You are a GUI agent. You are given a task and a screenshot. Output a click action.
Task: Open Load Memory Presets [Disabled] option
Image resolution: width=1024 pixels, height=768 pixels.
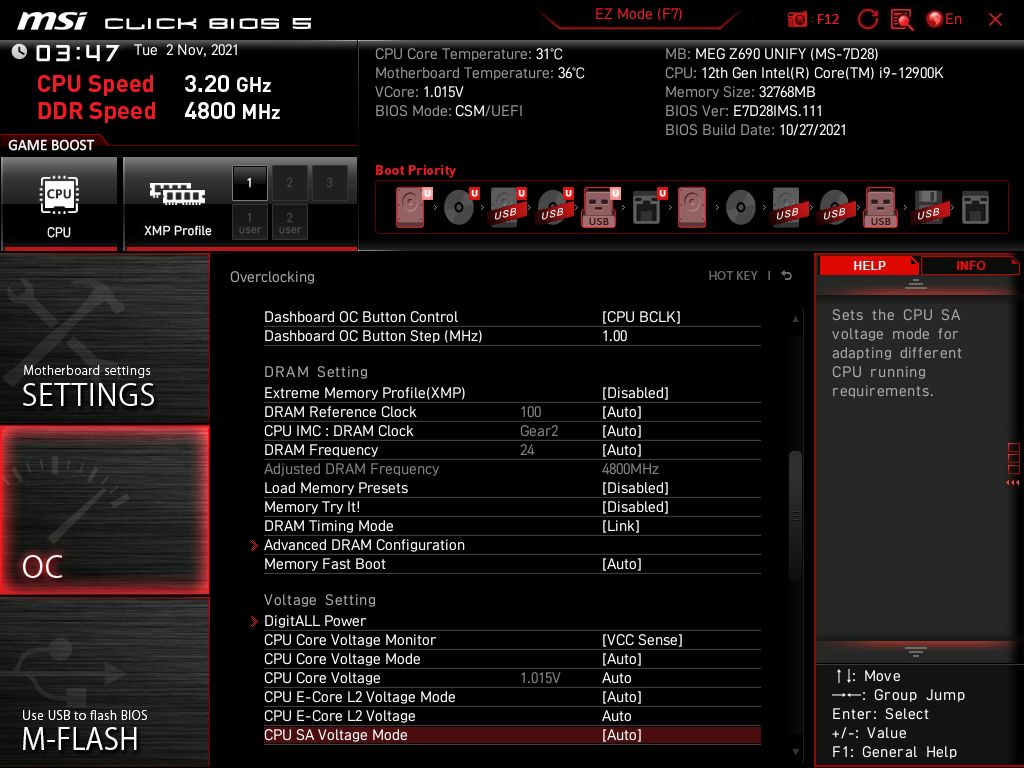click(x=635, y=488)
